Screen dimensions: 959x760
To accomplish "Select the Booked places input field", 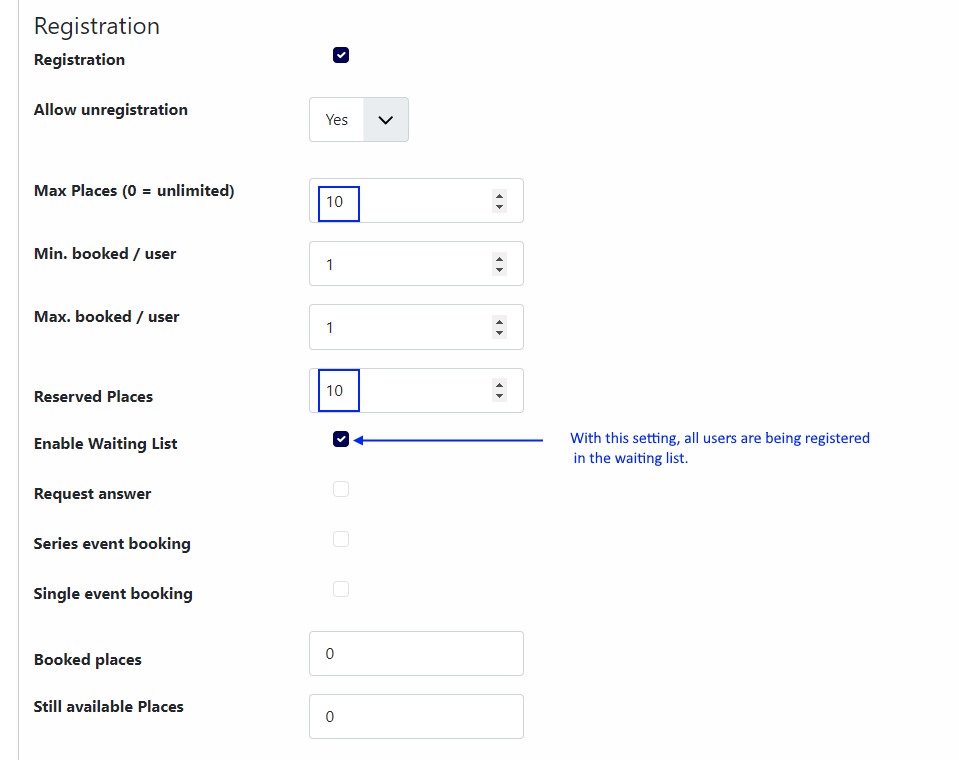I will [x=417, y=654].
